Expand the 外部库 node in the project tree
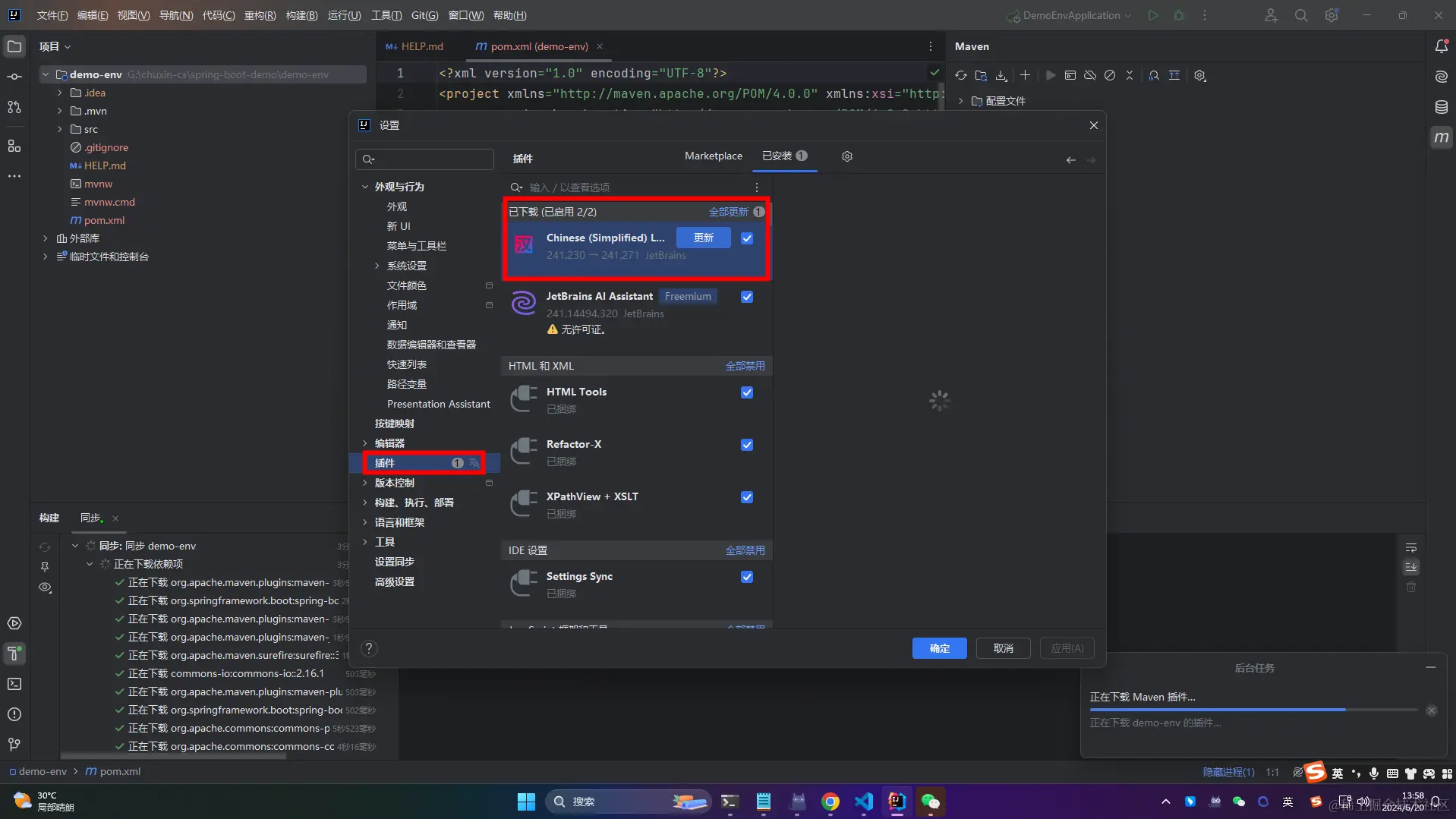The height and width of the screenshot is (819, 1456). pyautogui.click(x=46, y=238)
